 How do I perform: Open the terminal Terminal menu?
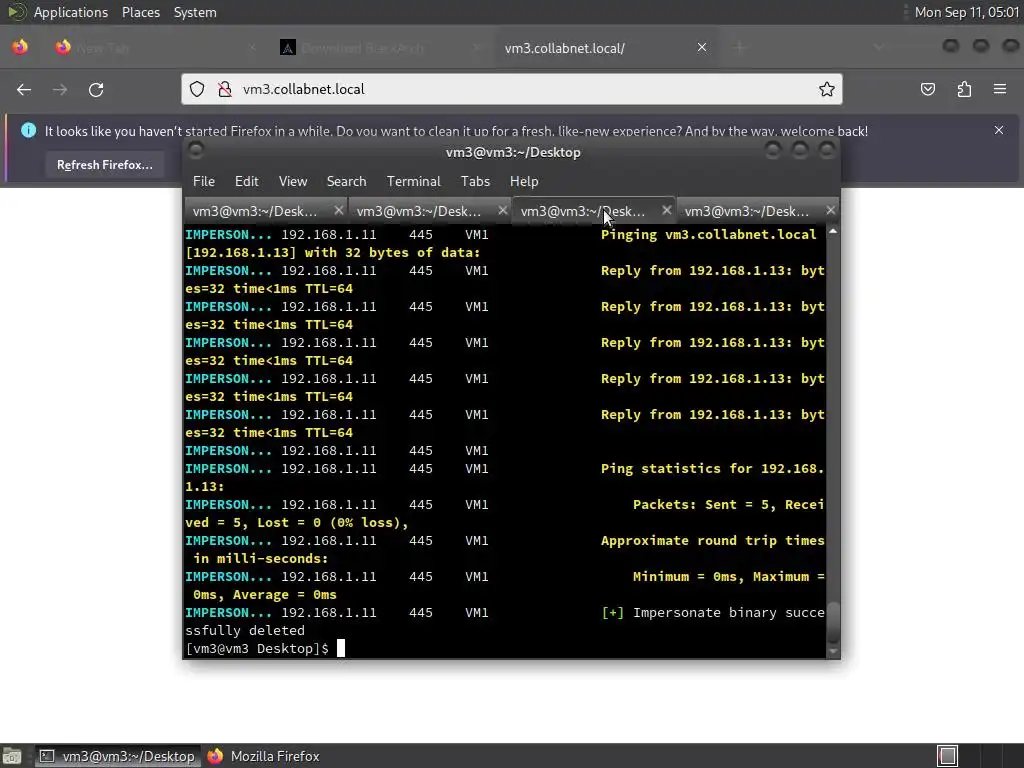pos(413,182)
